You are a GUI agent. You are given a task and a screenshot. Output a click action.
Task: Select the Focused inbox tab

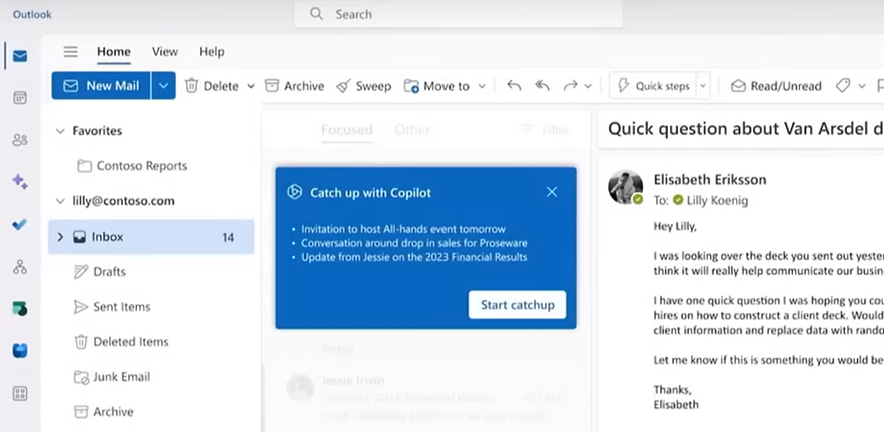click(x=347, y=130)
